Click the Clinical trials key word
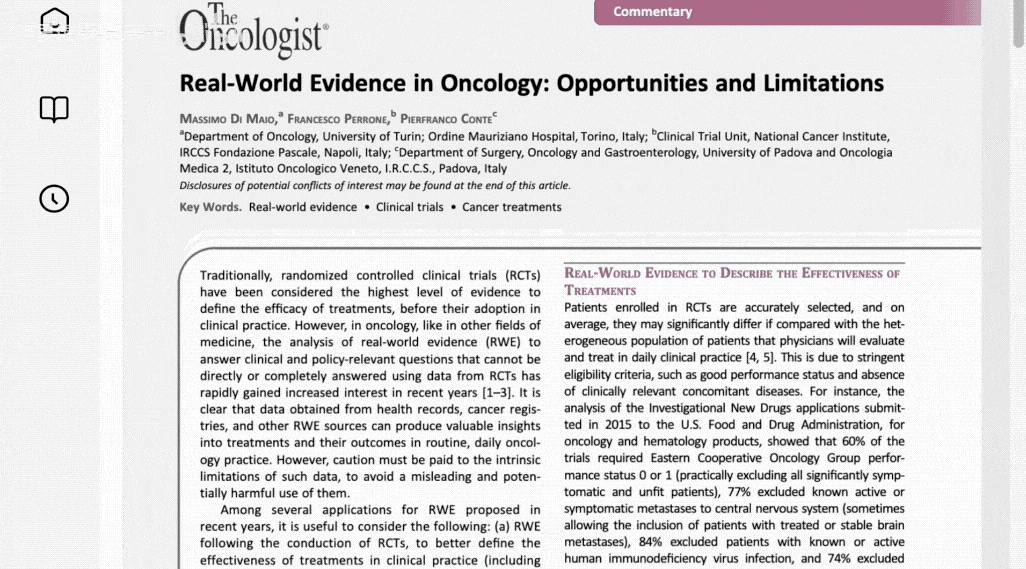The width and height of the screenshot is (1026, 569). point(410,207)
